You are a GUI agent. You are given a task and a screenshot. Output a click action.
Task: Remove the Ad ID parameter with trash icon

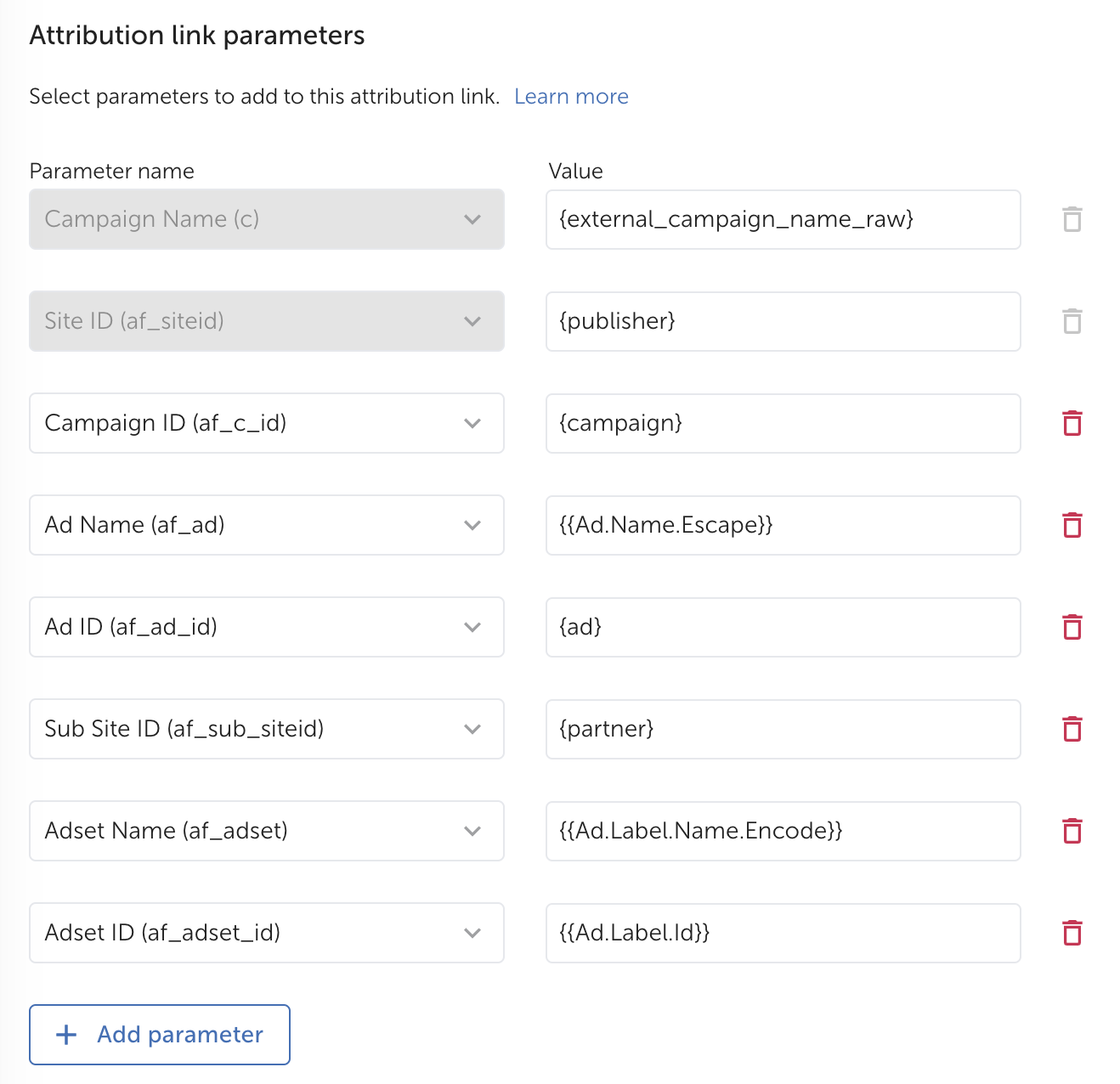click(x=1072, y=627)
